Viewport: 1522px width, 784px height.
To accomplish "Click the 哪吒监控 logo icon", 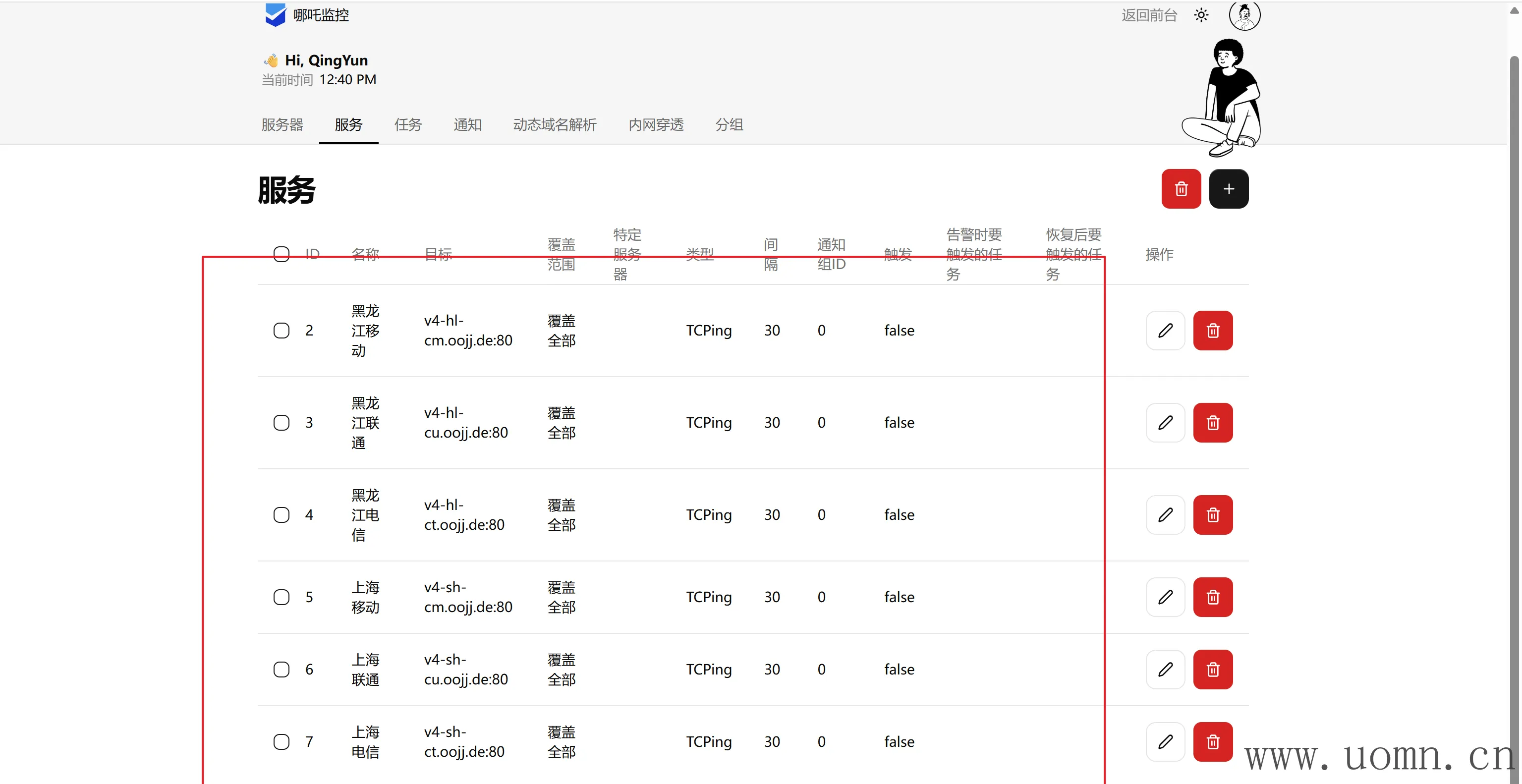I will 276,15.
